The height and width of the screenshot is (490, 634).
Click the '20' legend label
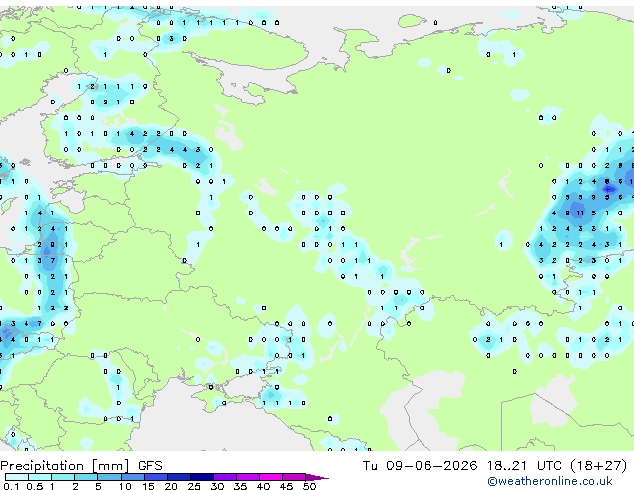click(171, 486)
